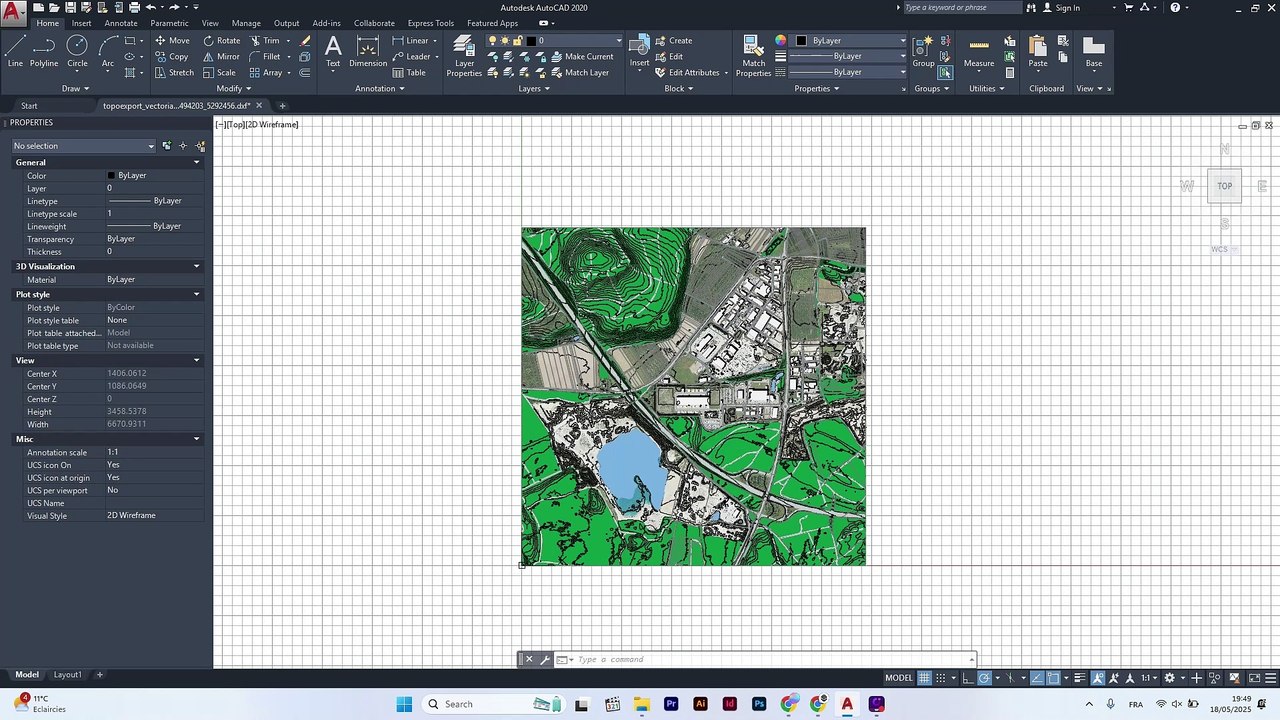Viewport: 1280px width, 720px height.
Task: Click the Text annotation tool
Action: [x=333, y=51]
